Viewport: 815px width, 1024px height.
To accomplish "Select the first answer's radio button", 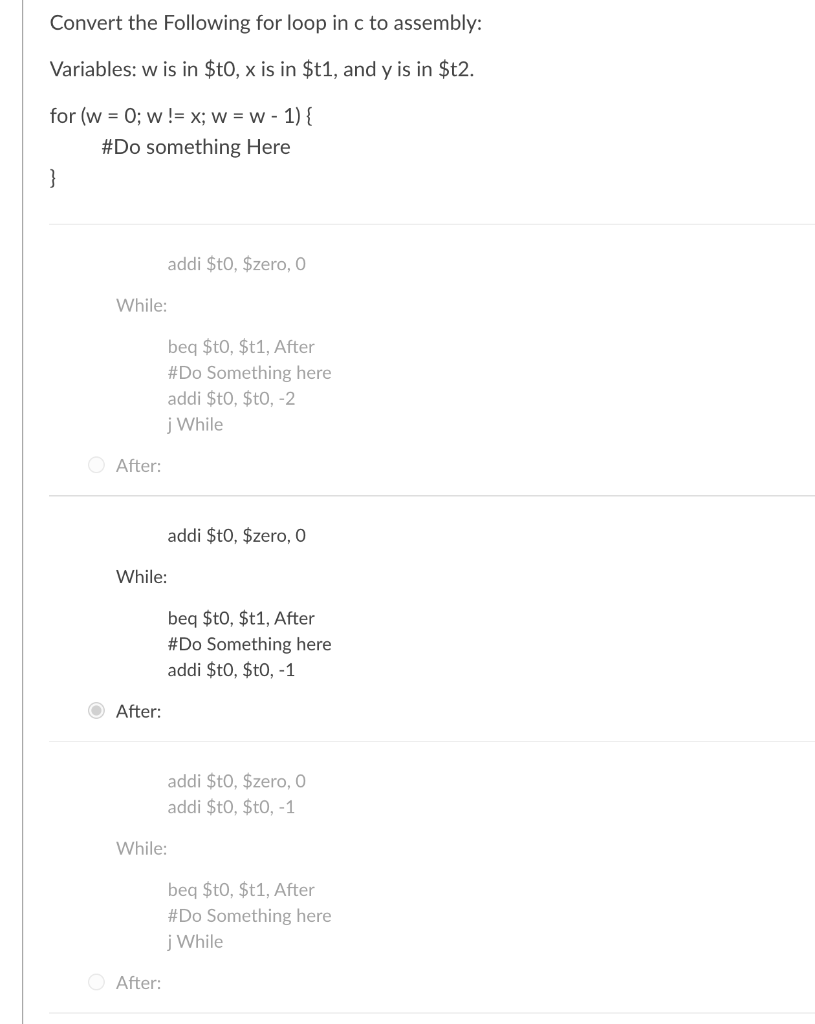I will 96,465.
